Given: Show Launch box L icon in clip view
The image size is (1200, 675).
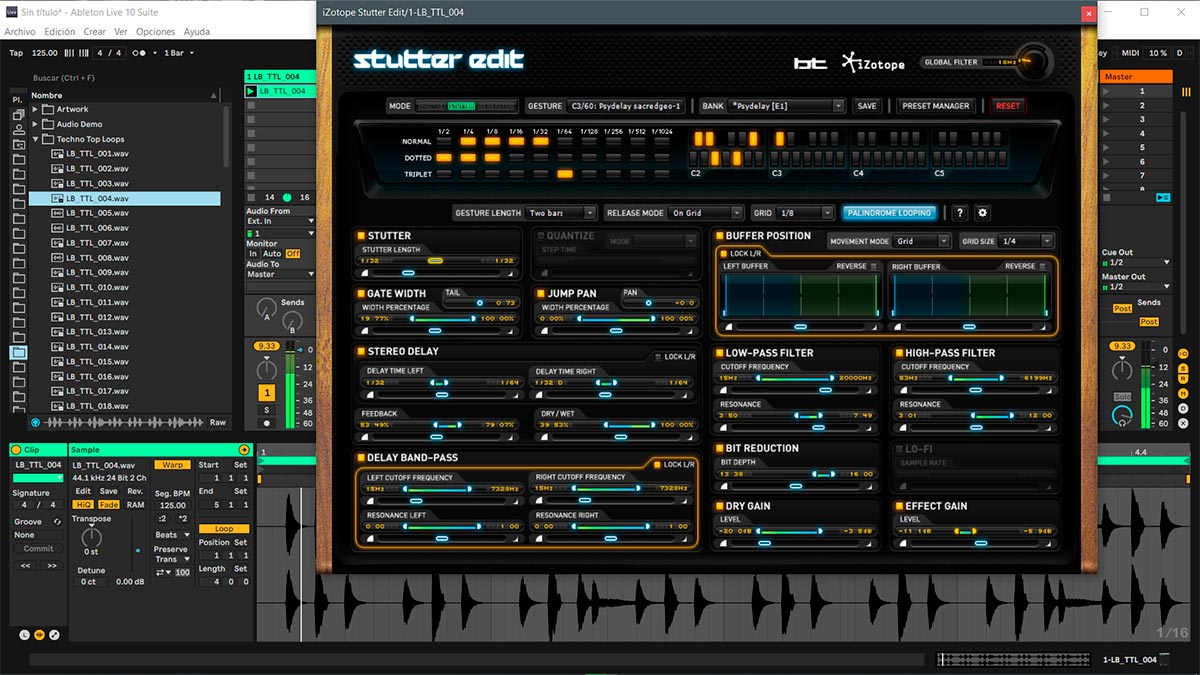Looking at the screenshot, I should point(25,635).
